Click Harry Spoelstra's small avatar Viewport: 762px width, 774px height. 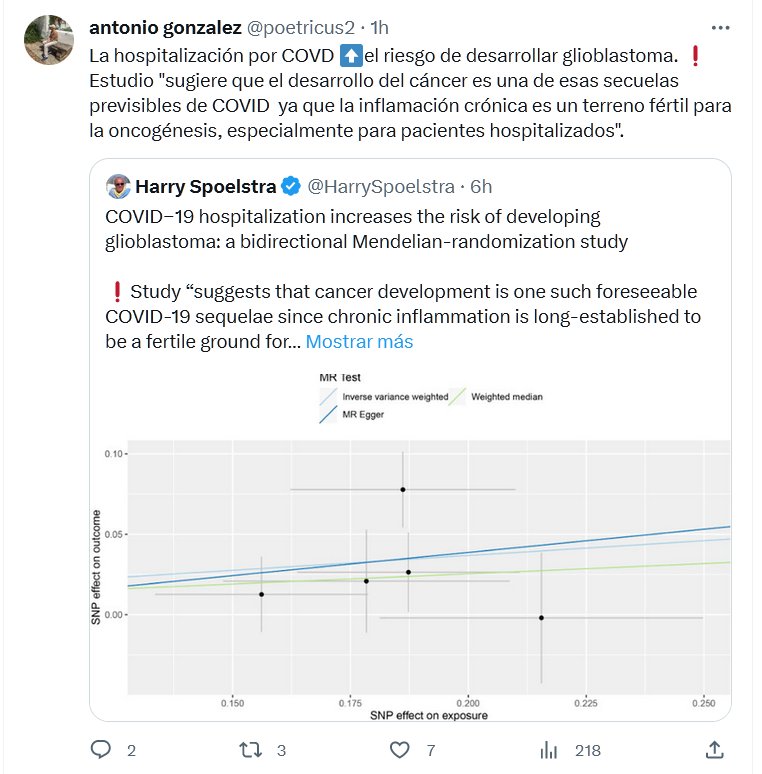pos(119,186)
